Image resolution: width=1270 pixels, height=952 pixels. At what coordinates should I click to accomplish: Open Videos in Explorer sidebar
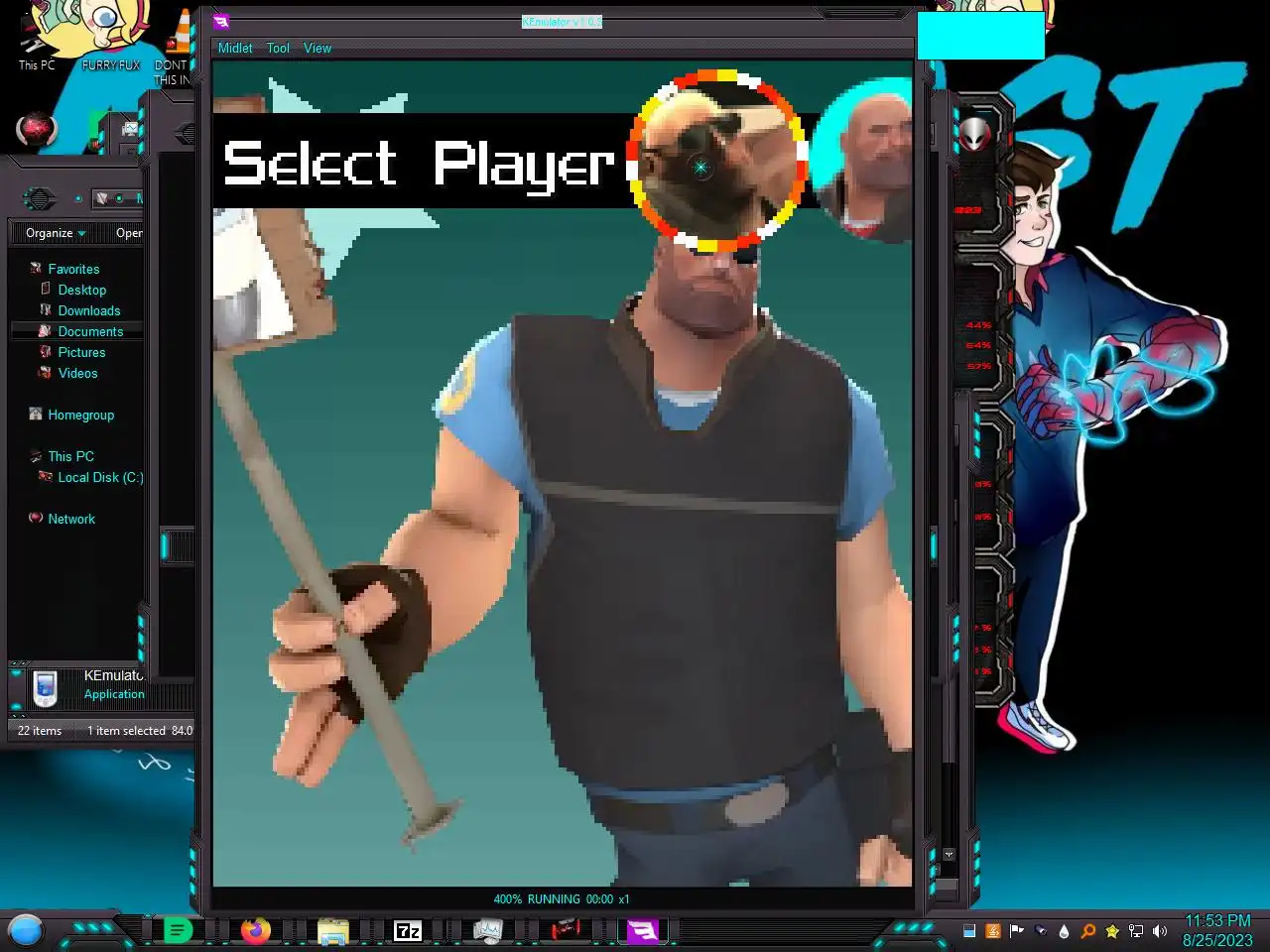[x=77, y=373]
